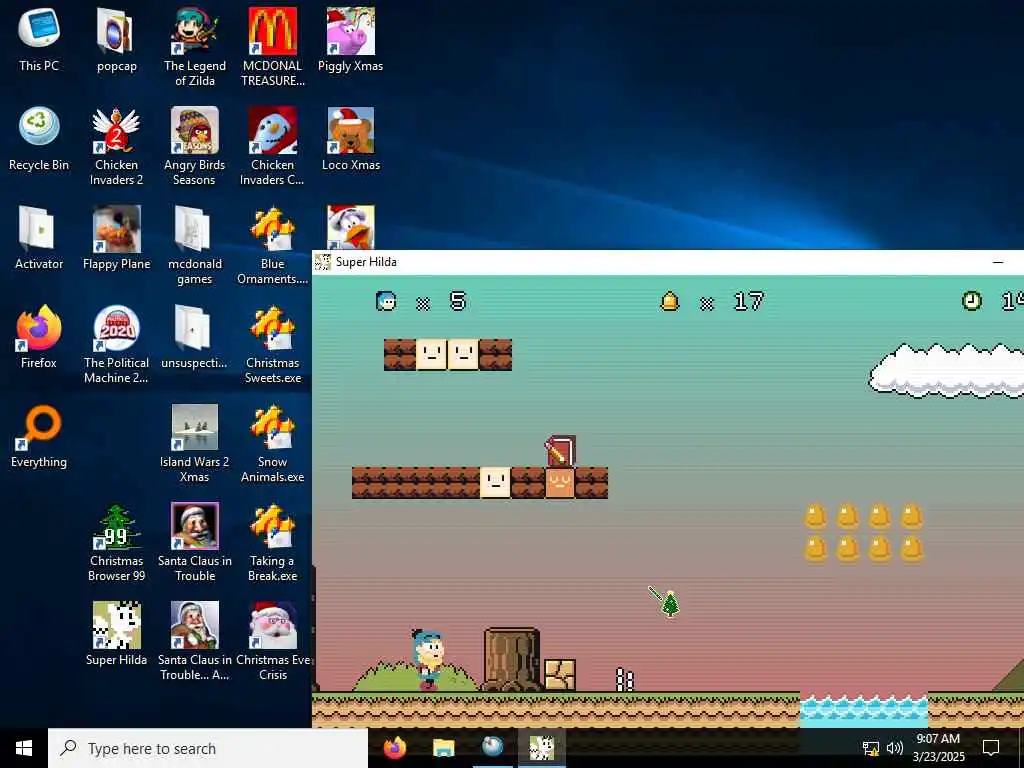Click the clock timer icon in HUD
The width and height of the screenshot is (1024, 768).
click(x=972, y=301)
